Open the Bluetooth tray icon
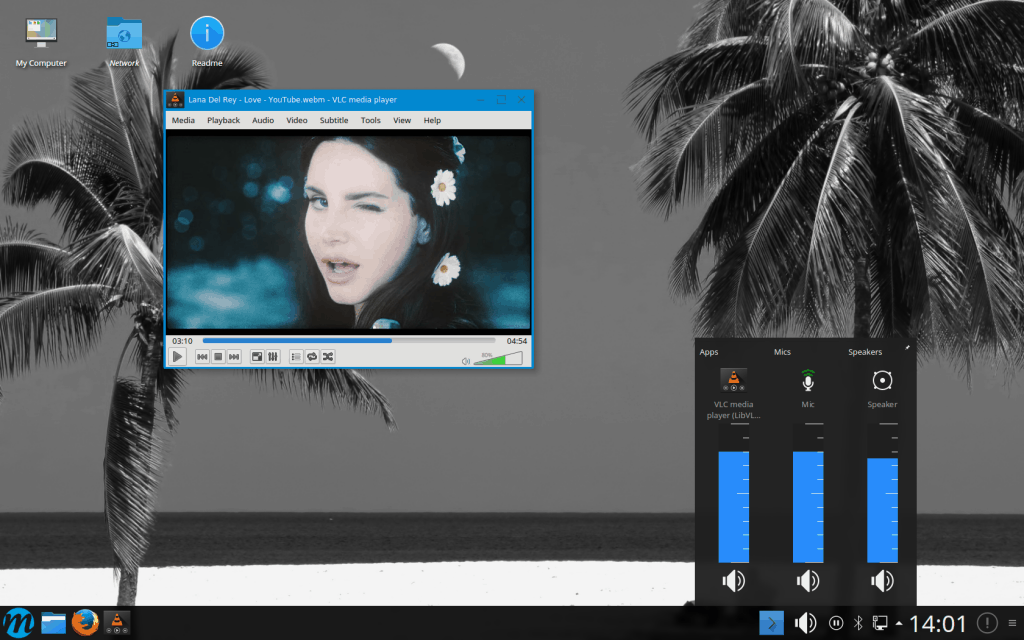 (x=858, y=623)
